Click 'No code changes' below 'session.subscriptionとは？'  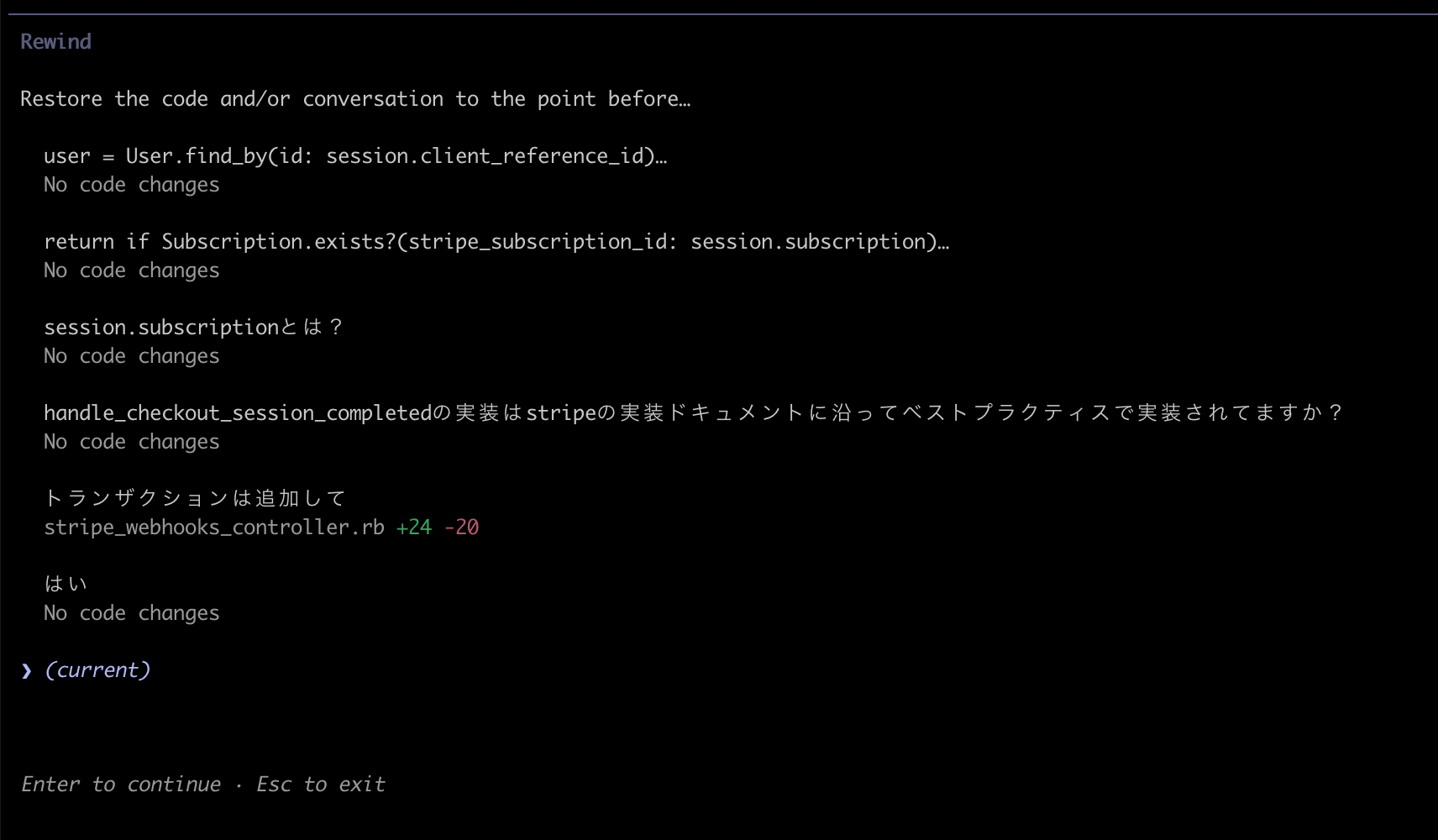point(132,356)
